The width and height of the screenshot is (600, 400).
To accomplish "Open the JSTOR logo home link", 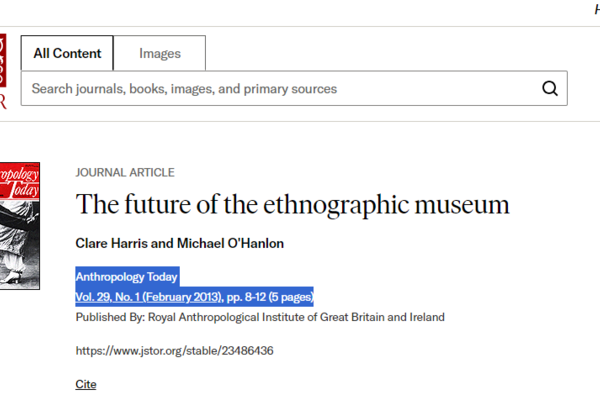I will pyautogui.click(x=3, y=72).
